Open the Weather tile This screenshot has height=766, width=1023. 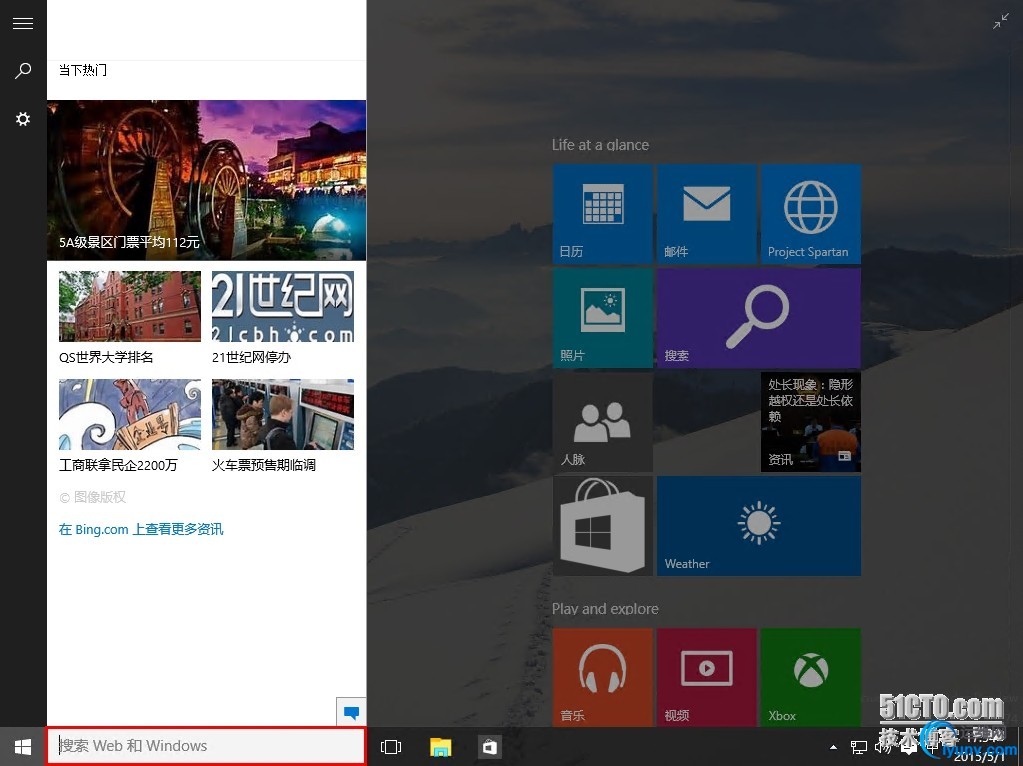(759, 526)
